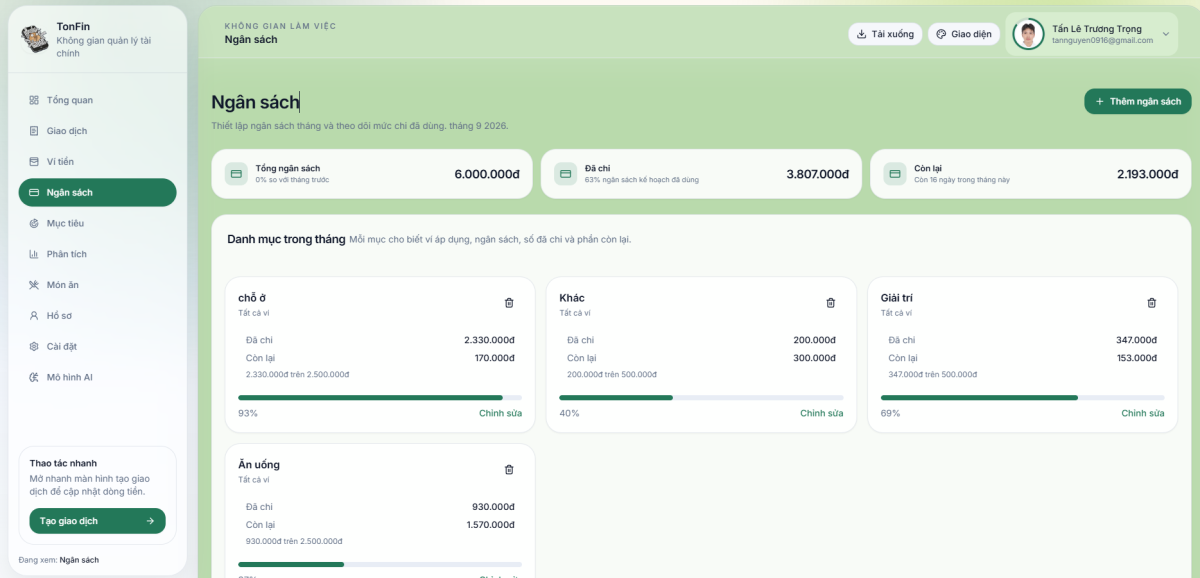Click the Ví tiền wallet icon
The width and height of the screenshot is (1200, 578).
point(34,161)
